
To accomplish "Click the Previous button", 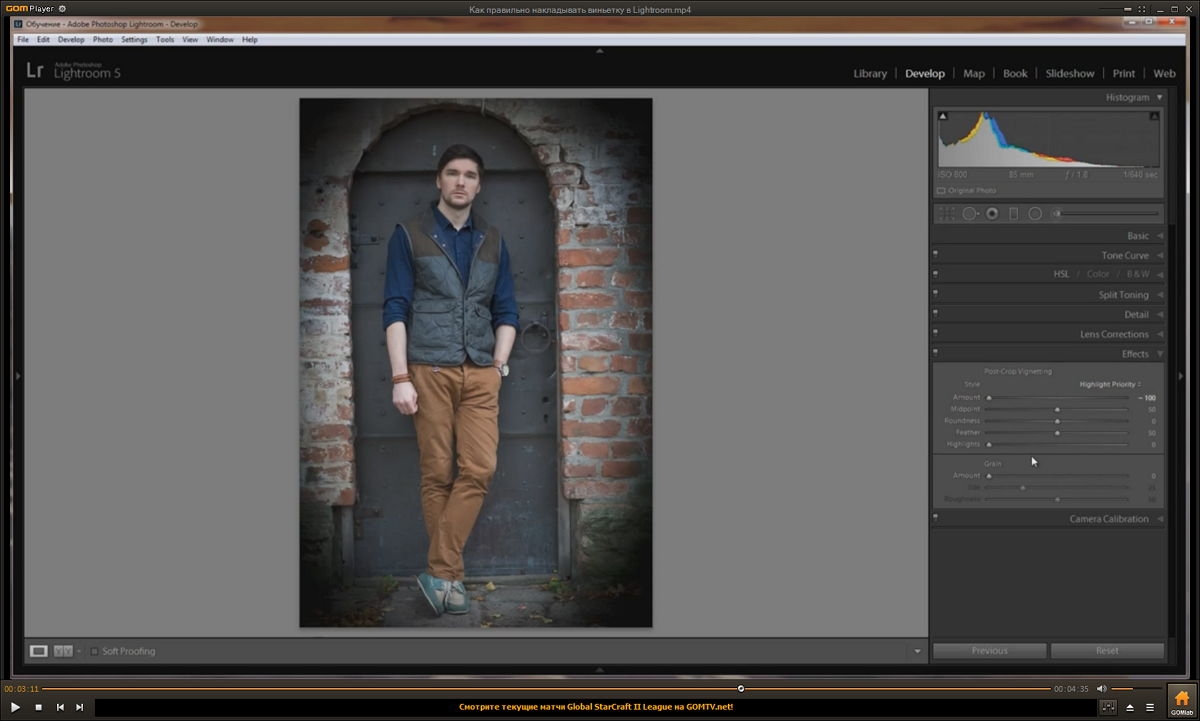I will tap(989, 651).
